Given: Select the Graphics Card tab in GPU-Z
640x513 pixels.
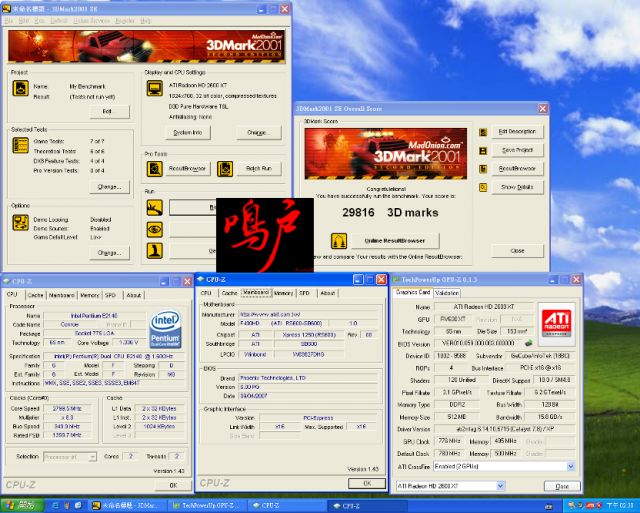Looking at the screenshot, I should 413,292.
